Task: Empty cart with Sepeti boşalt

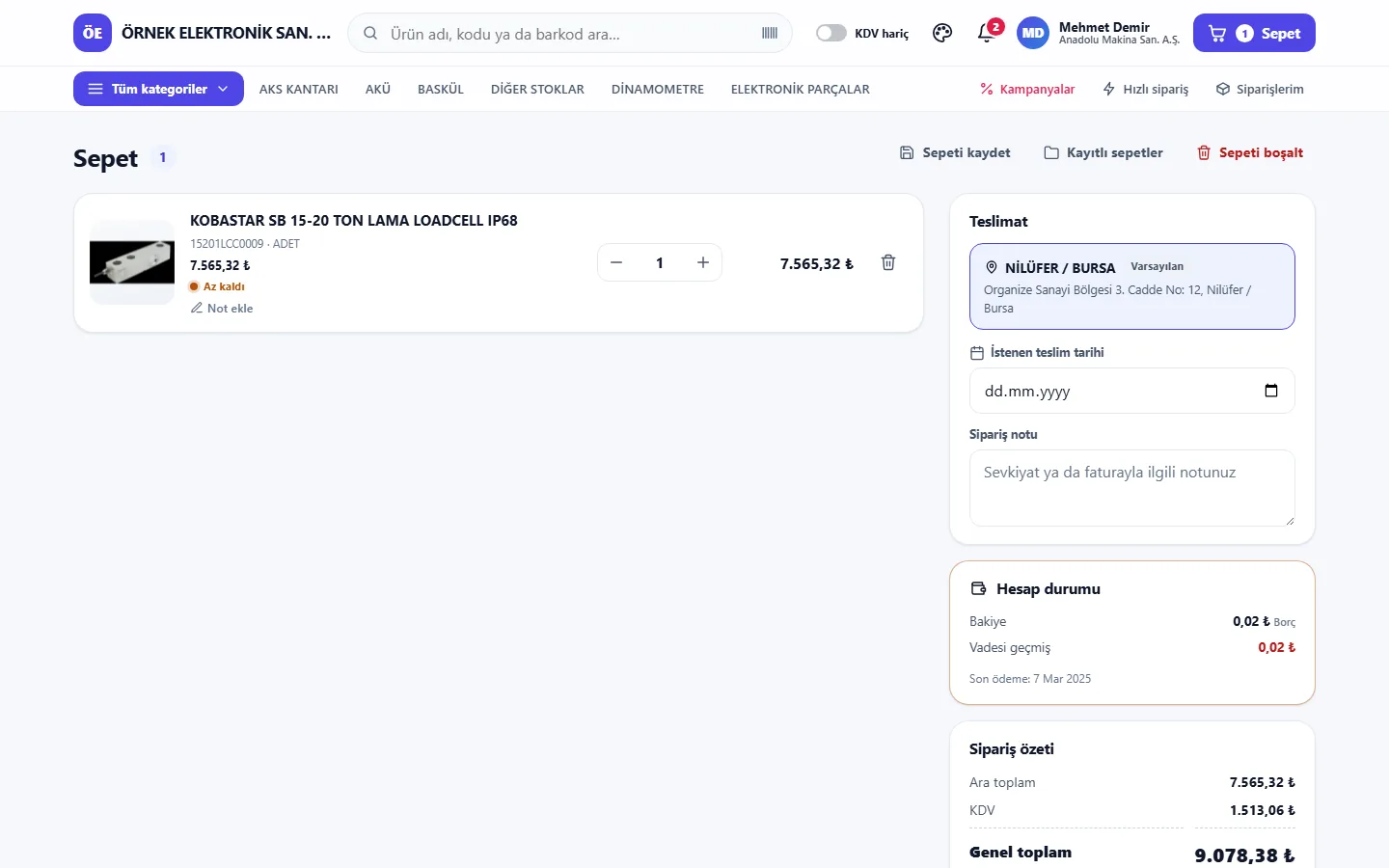Action: pyautogui.click(x=1250, y=152)
